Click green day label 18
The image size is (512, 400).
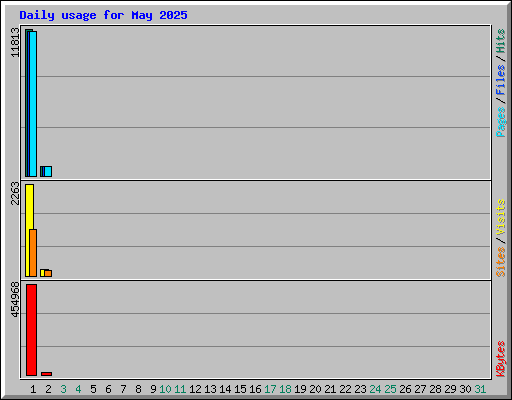pyautogui.click(x=285, y=389)
